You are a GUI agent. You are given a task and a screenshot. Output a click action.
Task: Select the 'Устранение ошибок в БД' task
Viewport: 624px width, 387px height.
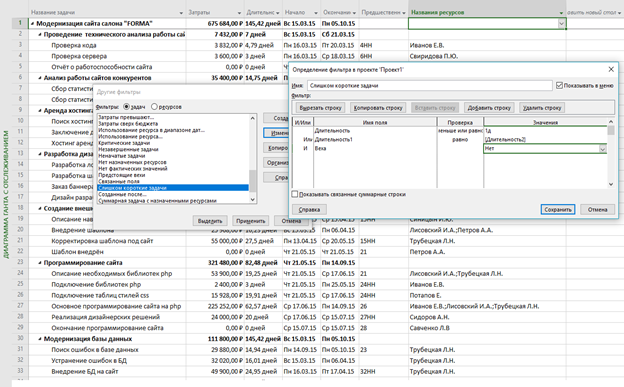pos(89,361)
